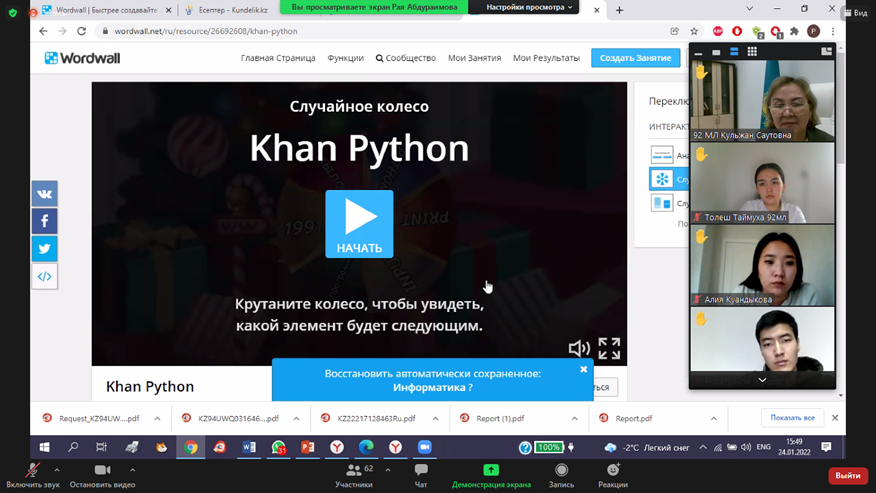Go to Мои Занятия in navigation

click(474, 58)
